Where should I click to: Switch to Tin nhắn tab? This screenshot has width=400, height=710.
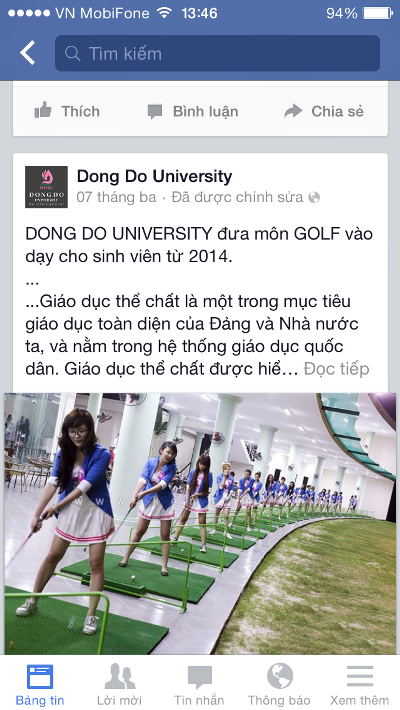coord(199,684)
